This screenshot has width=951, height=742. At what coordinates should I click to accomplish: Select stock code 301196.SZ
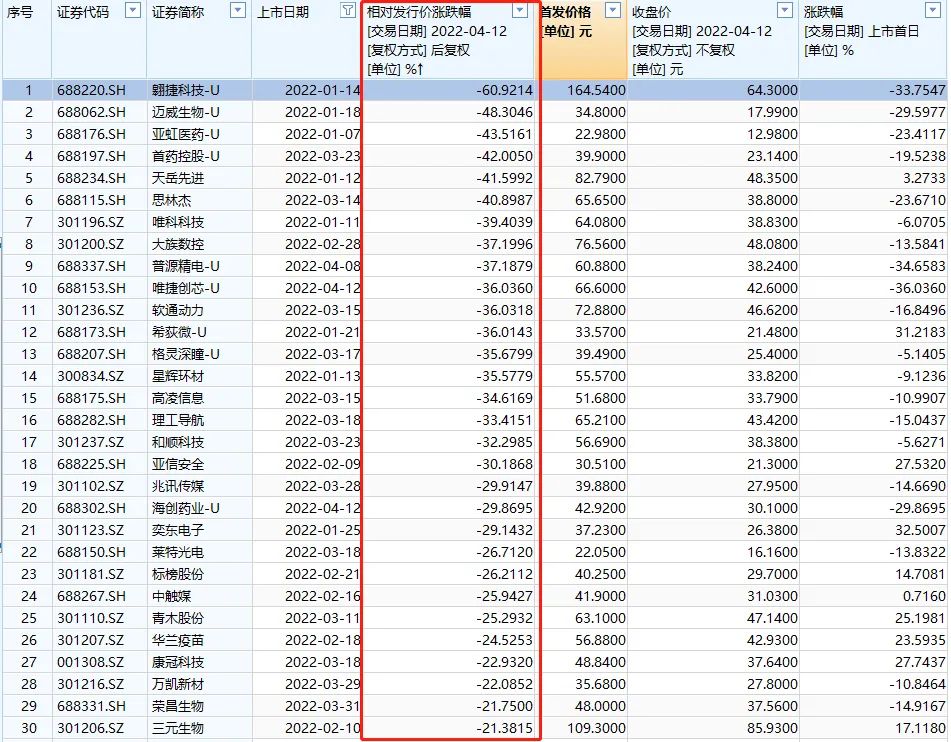coord(90,222)
